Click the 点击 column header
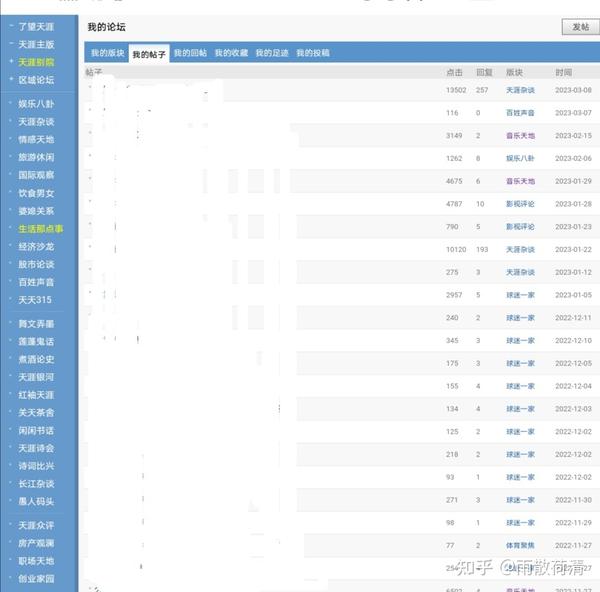600x592 pixels. [x=454, y=72]
